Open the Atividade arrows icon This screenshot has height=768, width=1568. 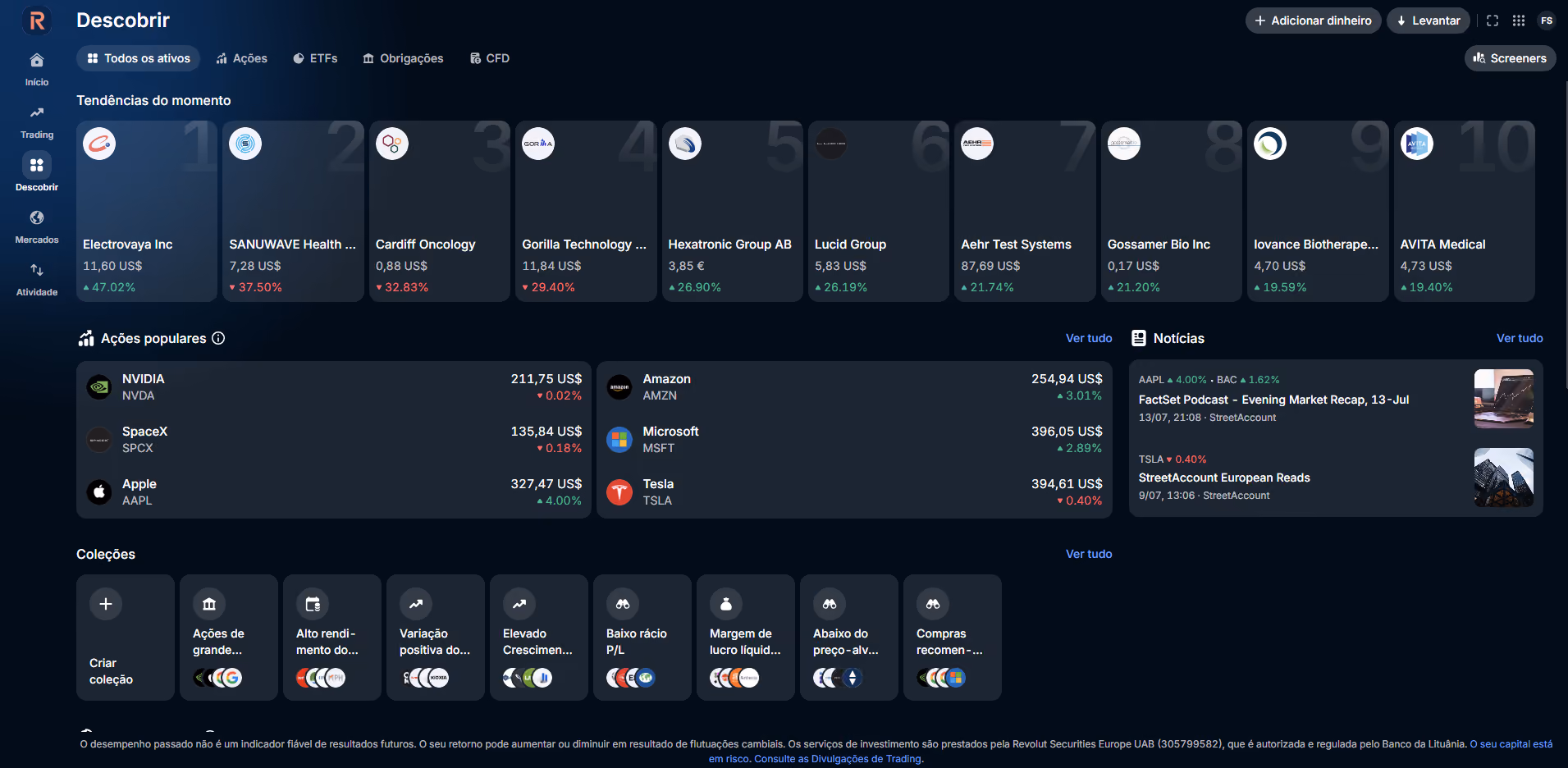(x=37, y=271)
